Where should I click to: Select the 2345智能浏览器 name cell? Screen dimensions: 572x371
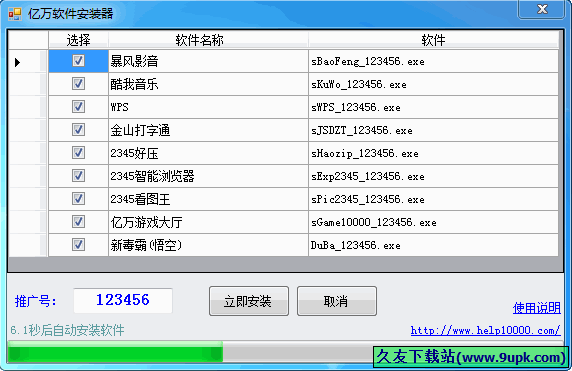click(208, 176)
